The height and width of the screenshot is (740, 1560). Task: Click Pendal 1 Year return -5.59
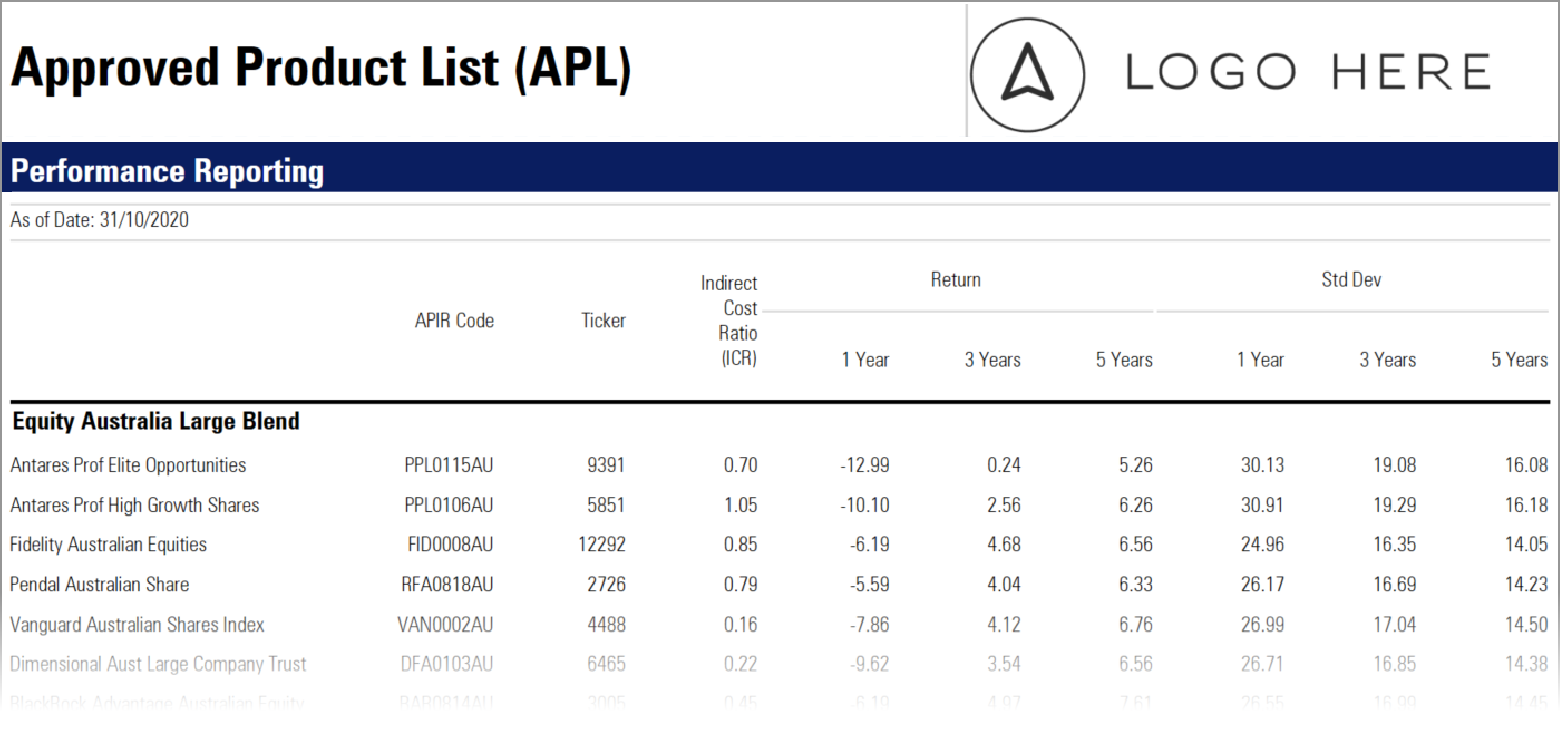tap(868, 584)
